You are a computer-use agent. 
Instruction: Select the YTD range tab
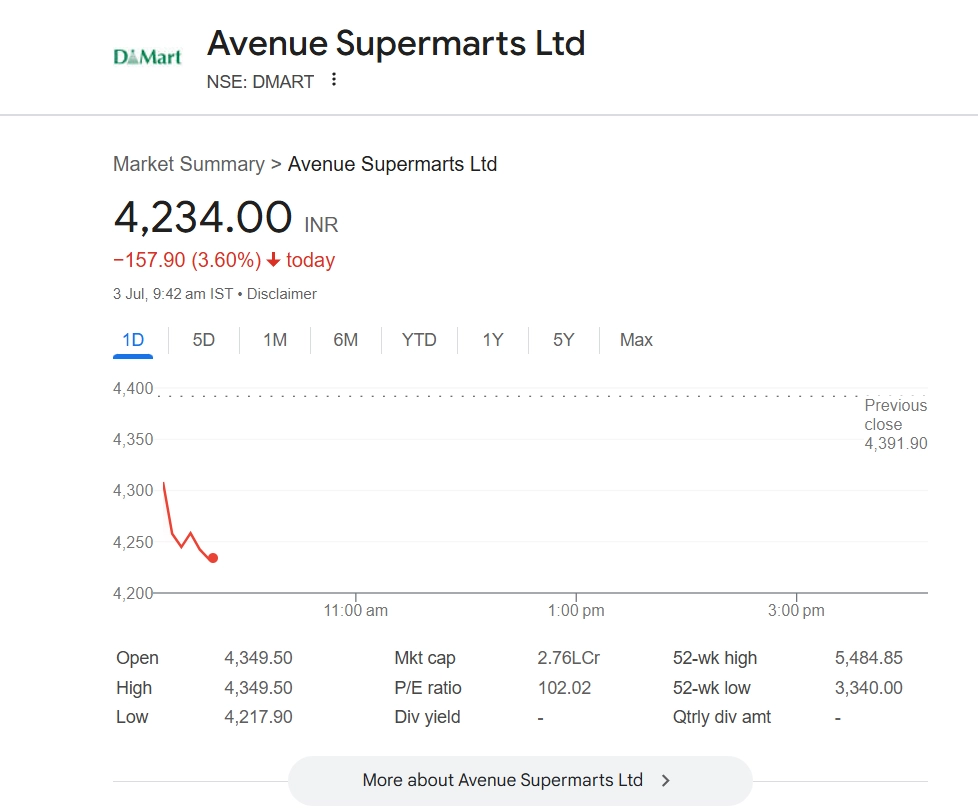419,340
